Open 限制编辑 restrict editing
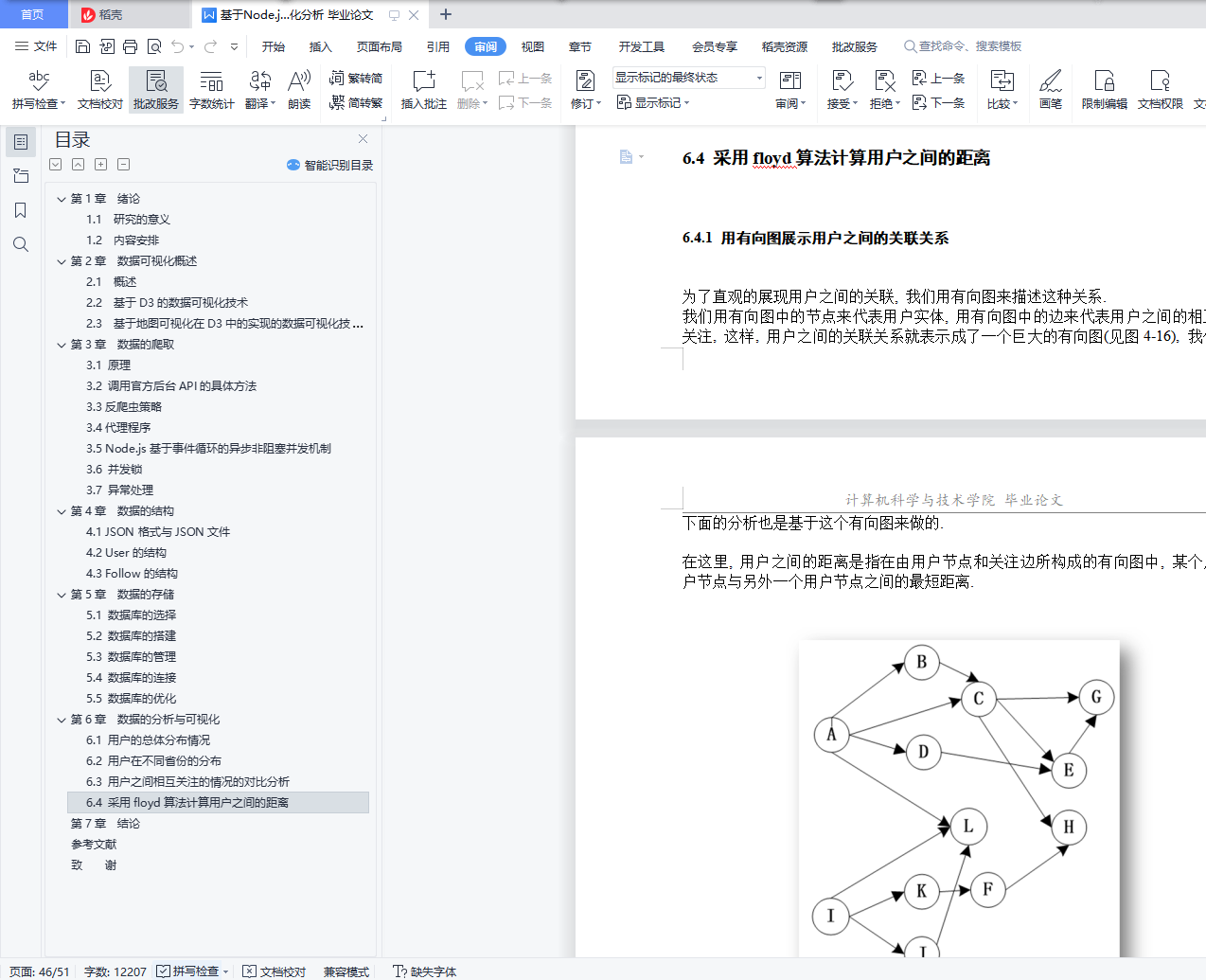1206x980 pixels. click(1104, 90)
